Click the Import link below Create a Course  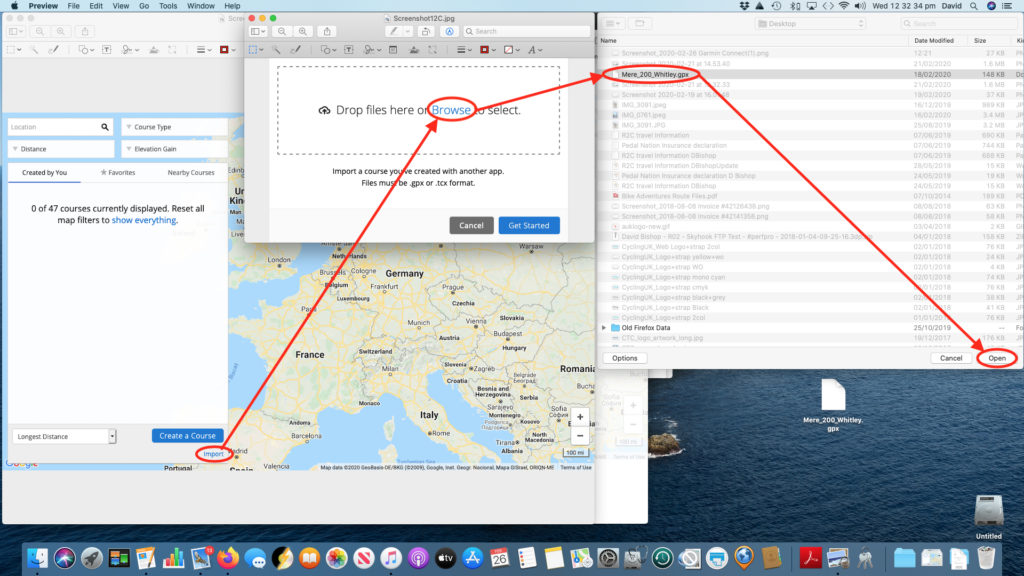tap(213, 454)
